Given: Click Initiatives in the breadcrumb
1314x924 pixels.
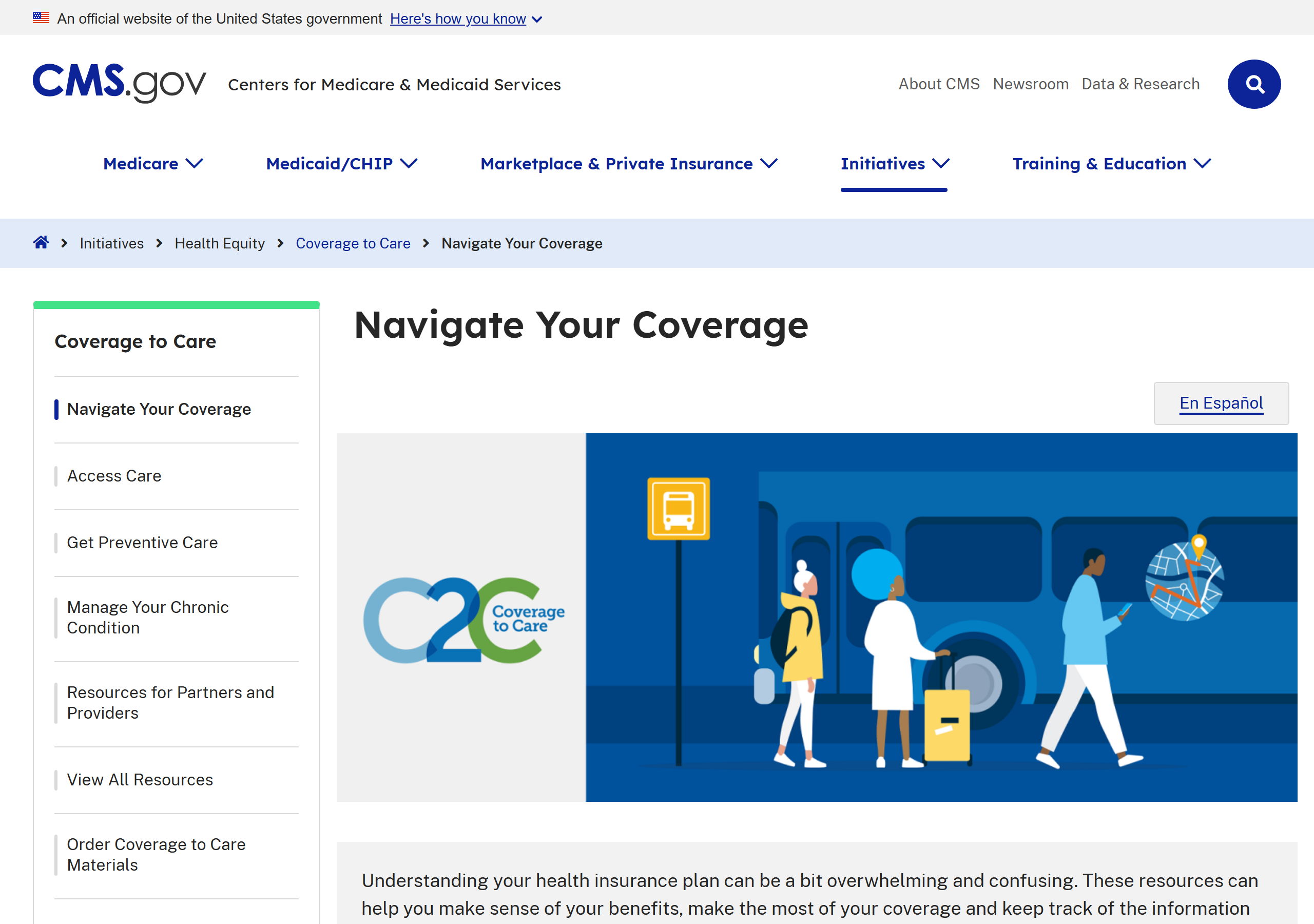Looking at the screenshot, I should pyautogui.click(x=111, y=243).
